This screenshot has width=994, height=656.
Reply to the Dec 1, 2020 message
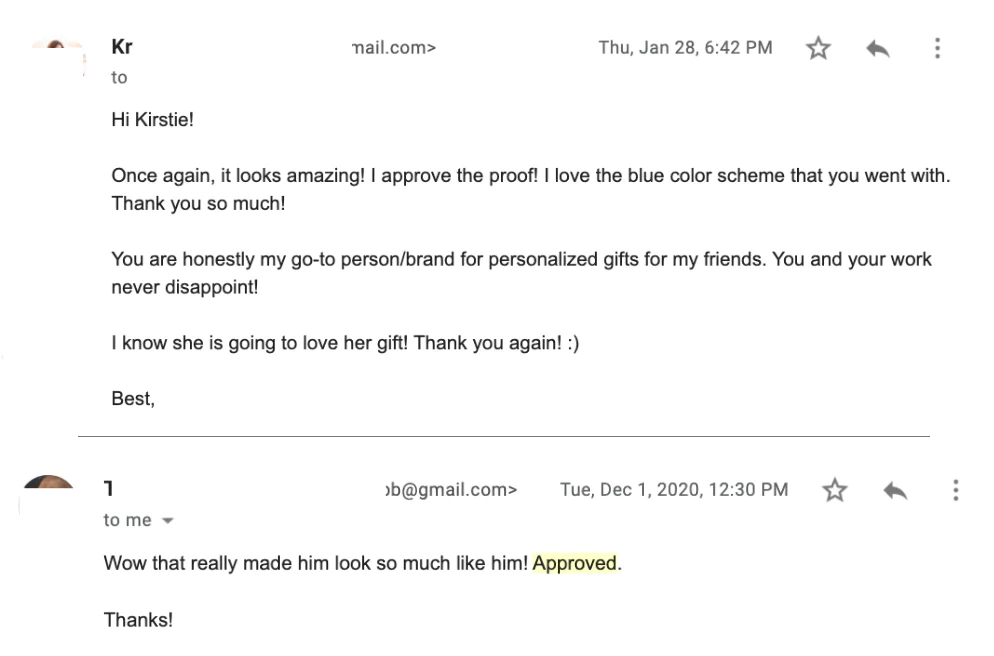click(895, 490)
